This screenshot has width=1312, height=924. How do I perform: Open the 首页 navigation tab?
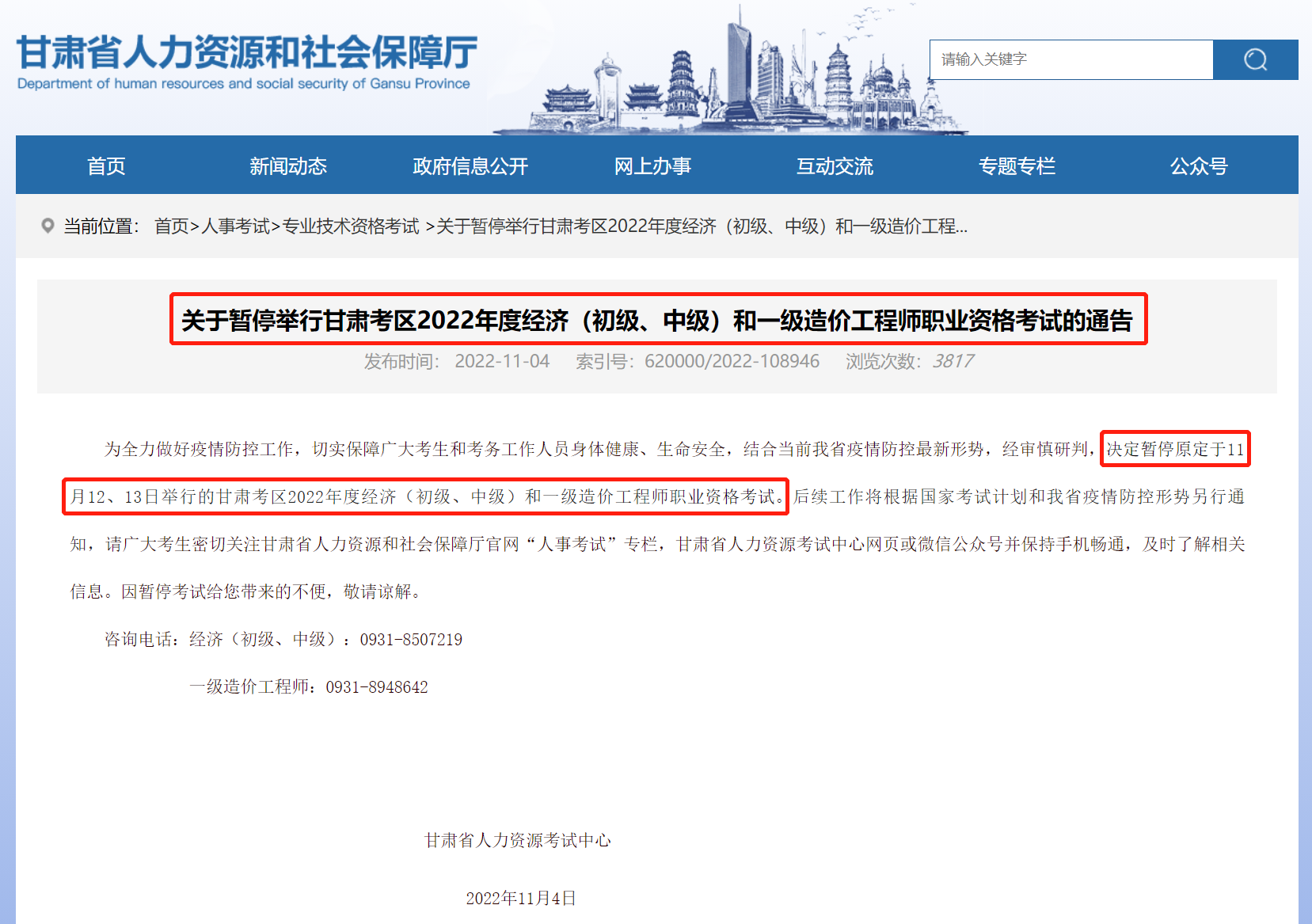(x=106, y=166)
